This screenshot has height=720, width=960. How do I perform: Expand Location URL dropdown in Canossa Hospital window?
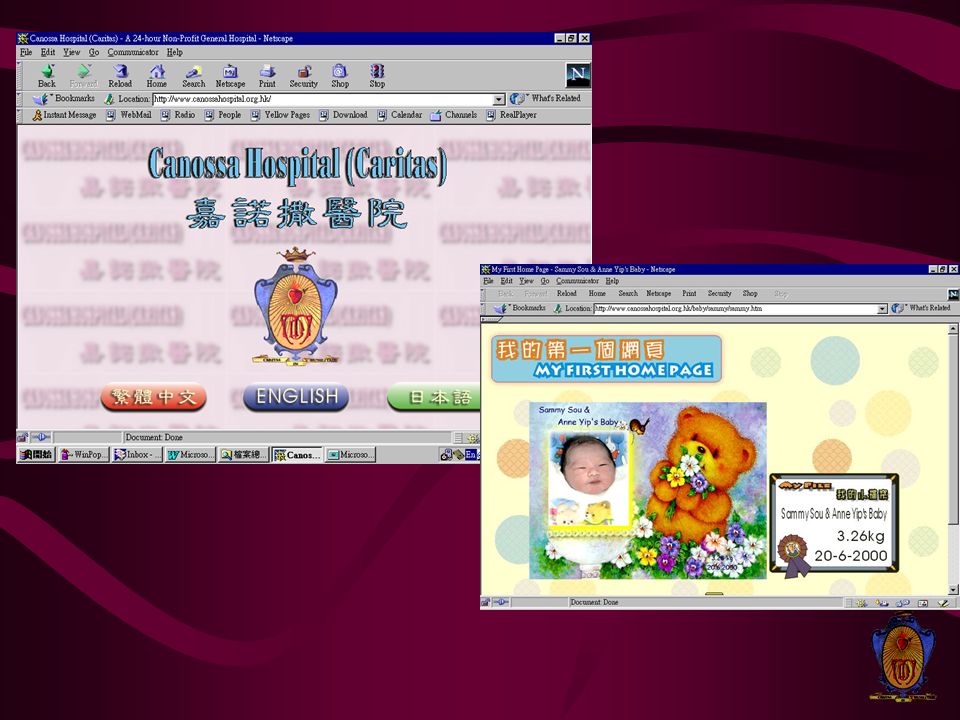tap(499, 99)
